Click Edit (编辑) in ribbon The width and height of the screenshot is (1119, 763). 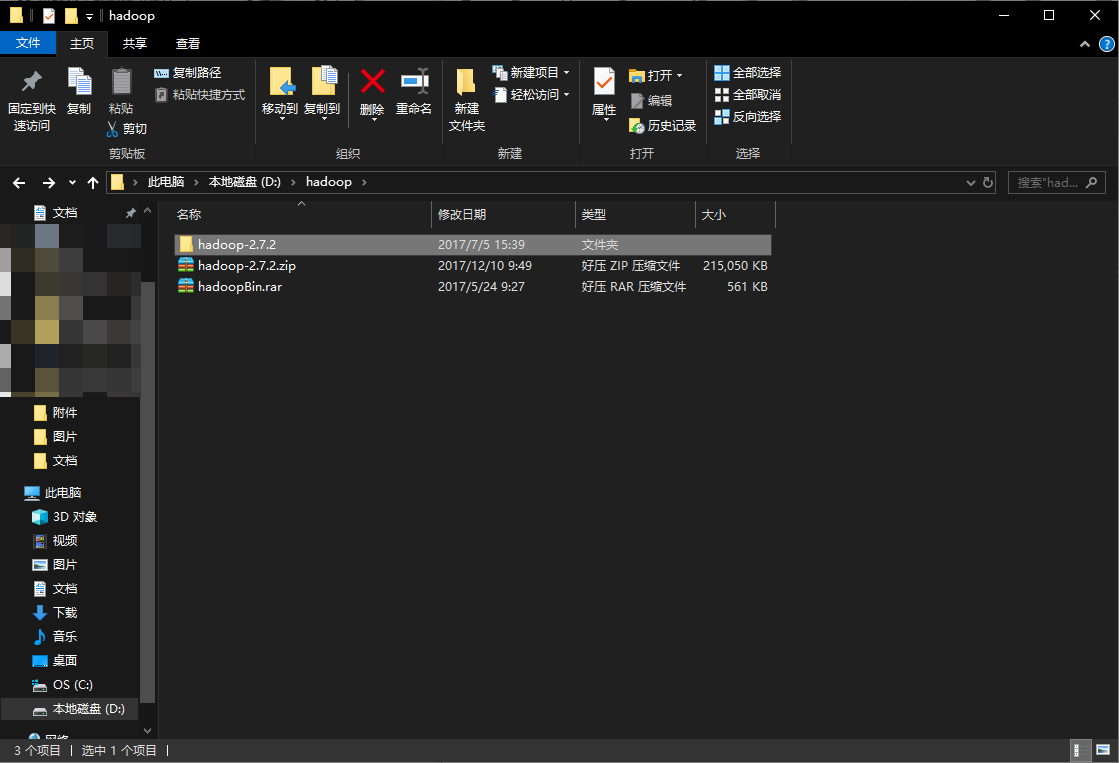click(652, 101)
